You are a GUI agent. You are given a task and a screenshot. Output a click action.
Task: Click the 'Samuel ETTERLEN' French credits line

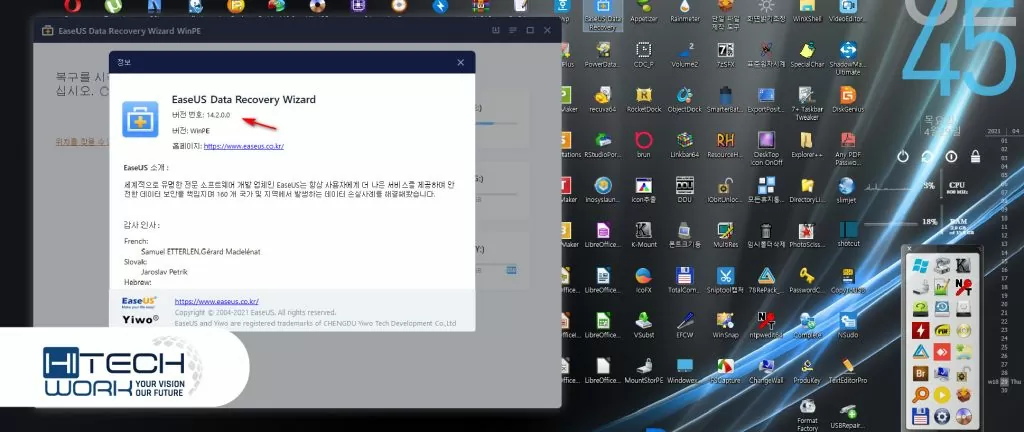point(200,251)
